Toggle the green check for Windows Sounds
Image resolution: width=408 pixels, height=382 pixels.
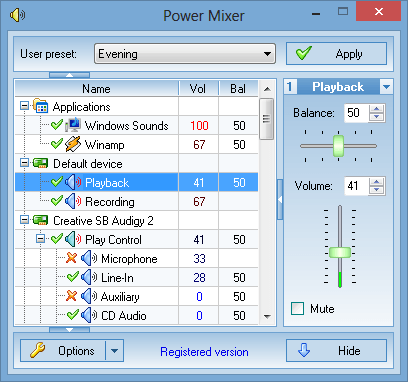coord(57,125)
